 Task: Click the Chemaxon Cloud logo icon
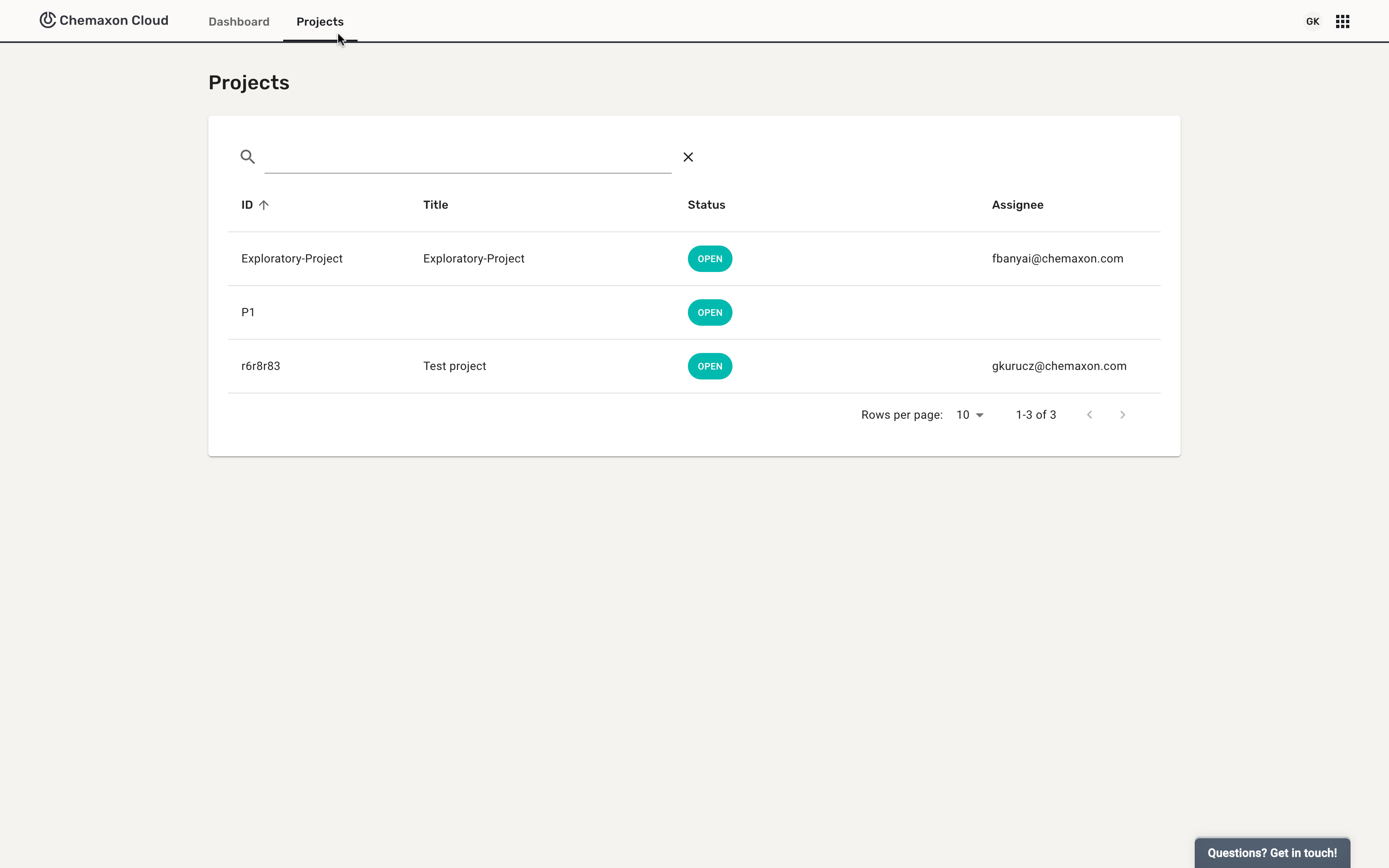(48, 20)
